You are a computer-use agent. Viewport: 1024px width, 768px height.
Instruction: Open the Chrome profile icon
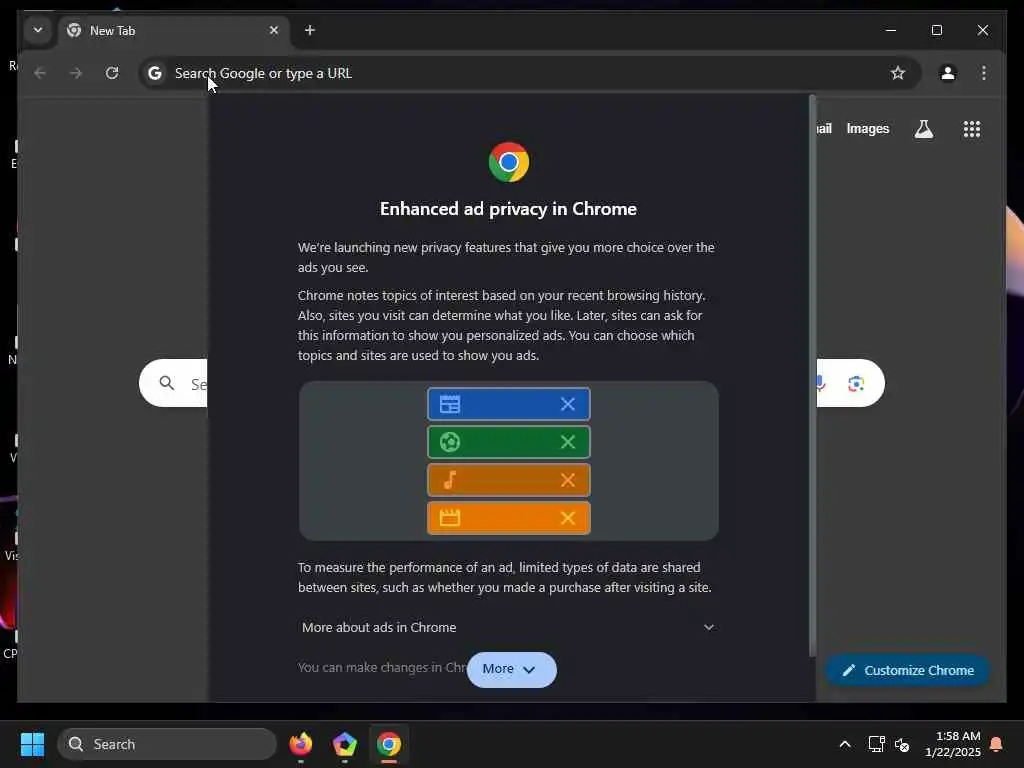pyautogui.click(x=948, y=73)
